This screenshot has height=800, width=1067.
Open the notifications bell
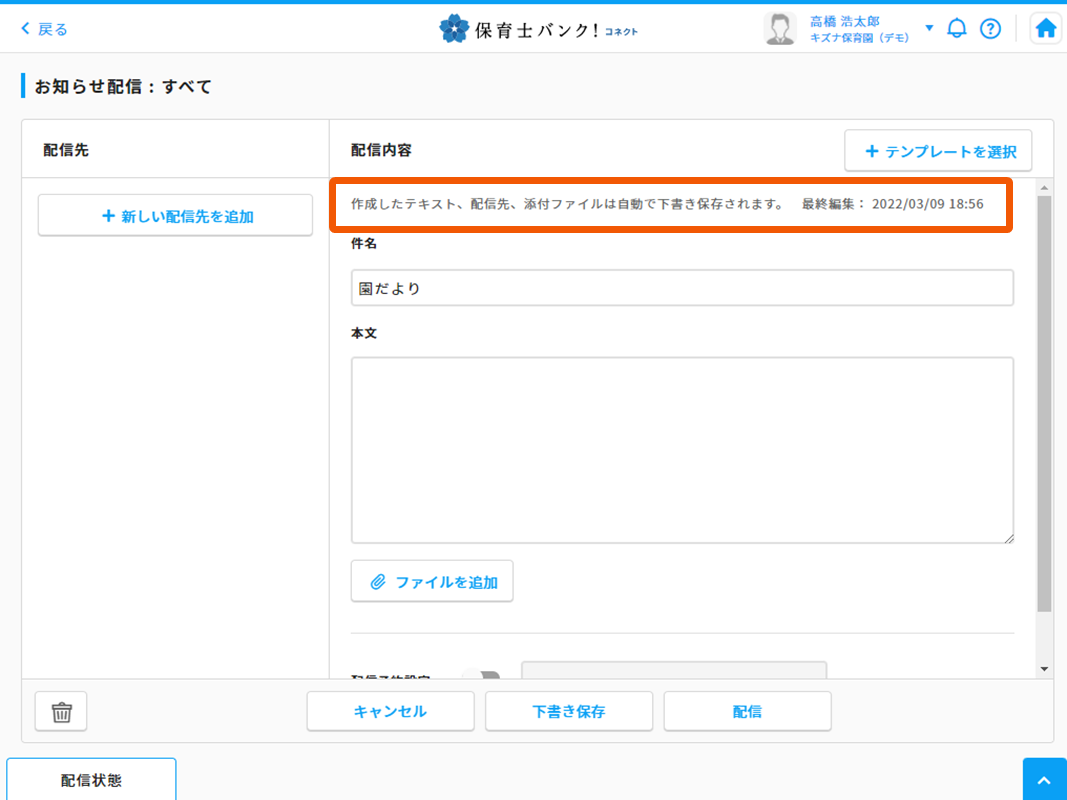click(x=957, y=29)
